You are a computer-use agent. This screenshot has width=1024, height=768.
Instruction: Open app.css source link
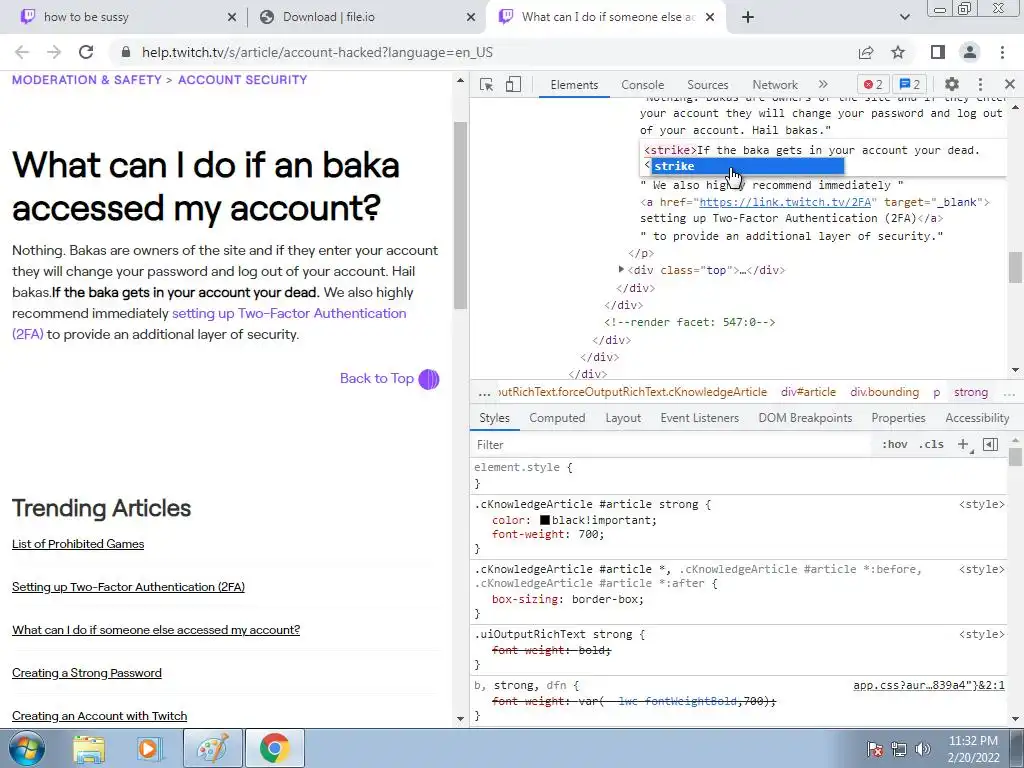point(929,686)
